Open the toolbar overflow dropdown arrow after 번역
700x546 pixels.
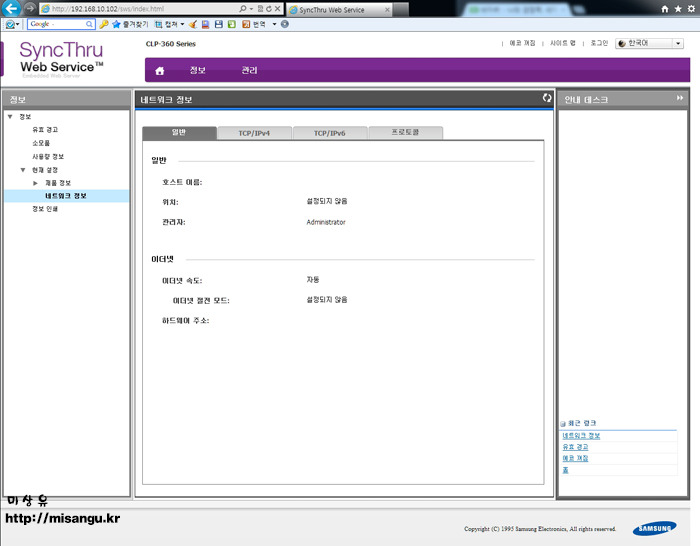tap(274, 24)
